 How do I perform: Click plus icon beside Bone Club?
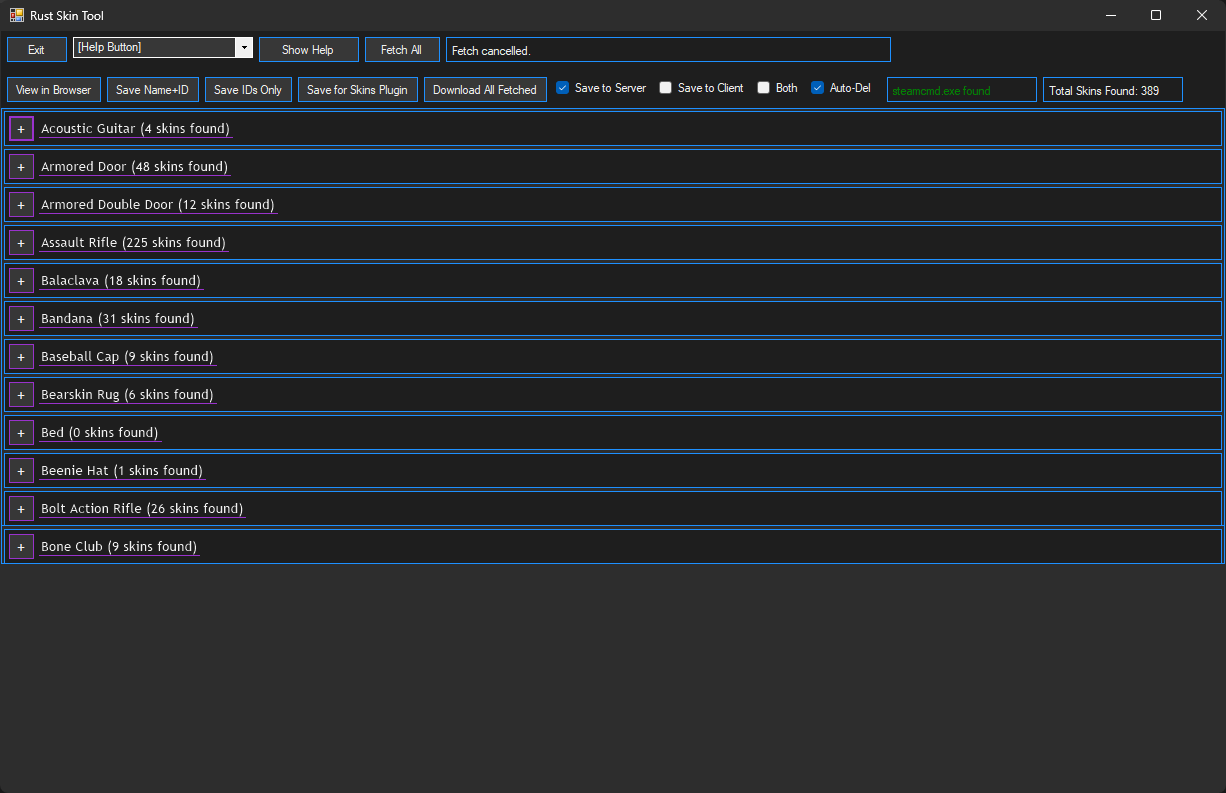[x=21, y=547]
